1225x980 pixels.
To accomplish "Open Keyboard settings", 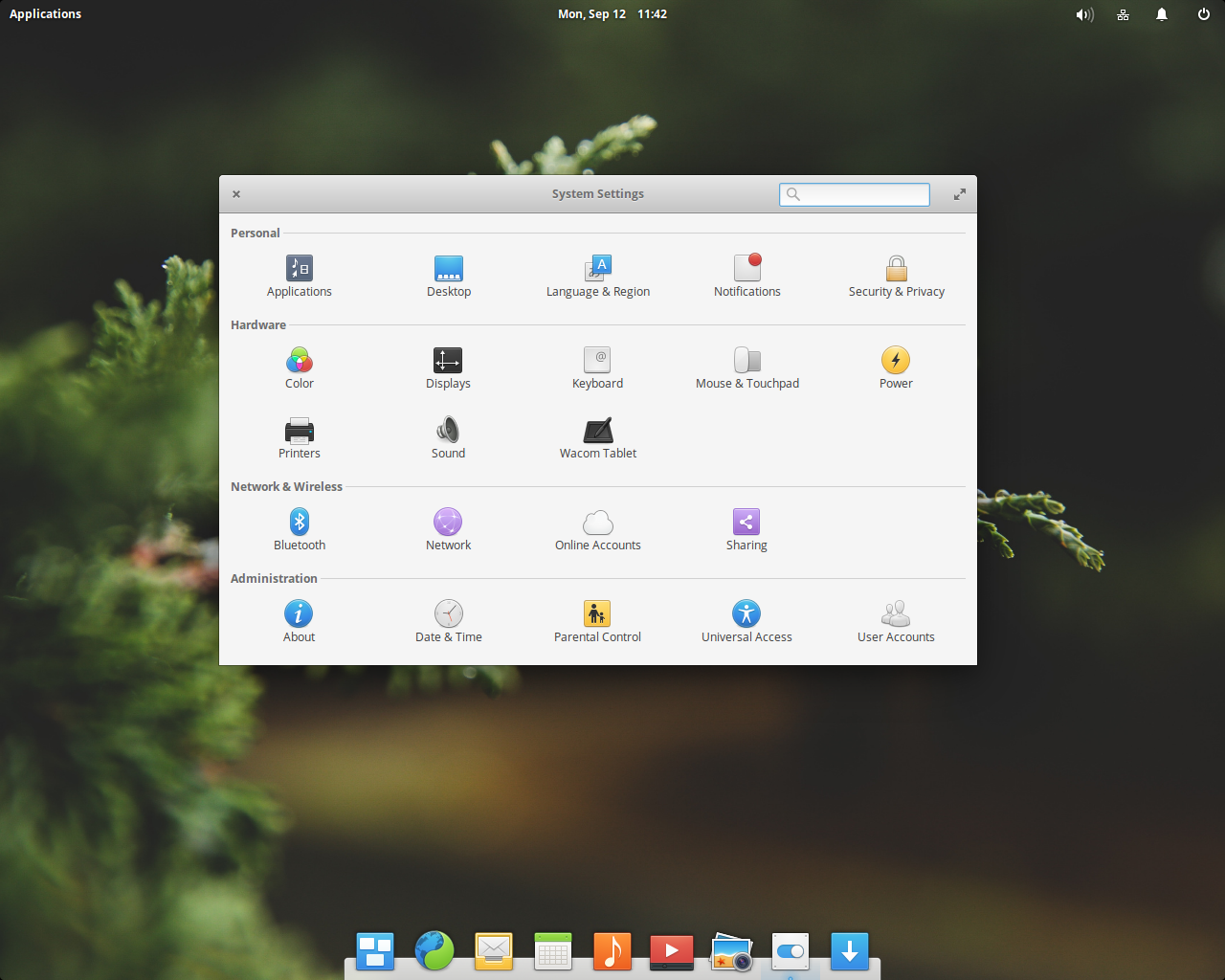I will (598, 369).
